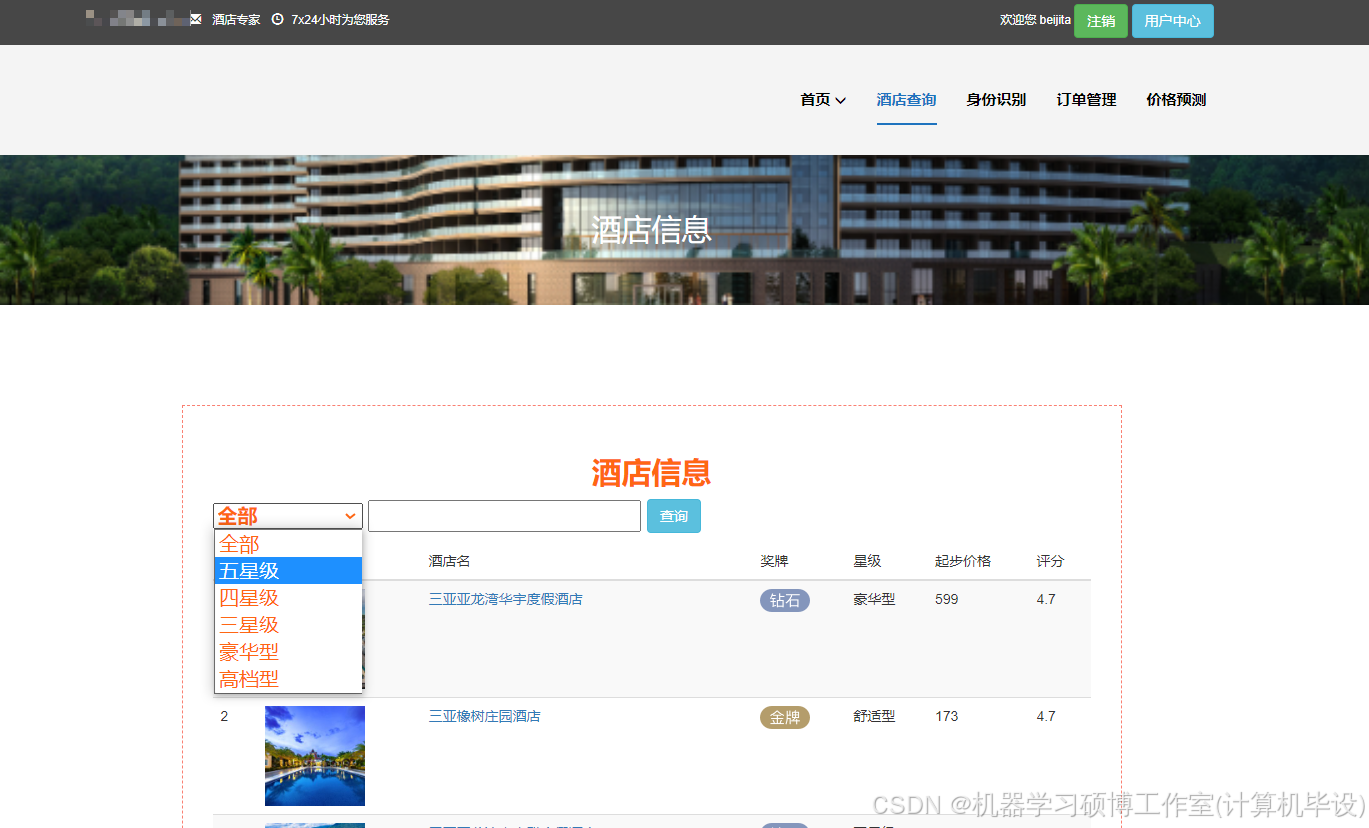Click the hotel search input field
Image resolution: width=1369 pixels, height=828 pixels.
coord(503,515)
